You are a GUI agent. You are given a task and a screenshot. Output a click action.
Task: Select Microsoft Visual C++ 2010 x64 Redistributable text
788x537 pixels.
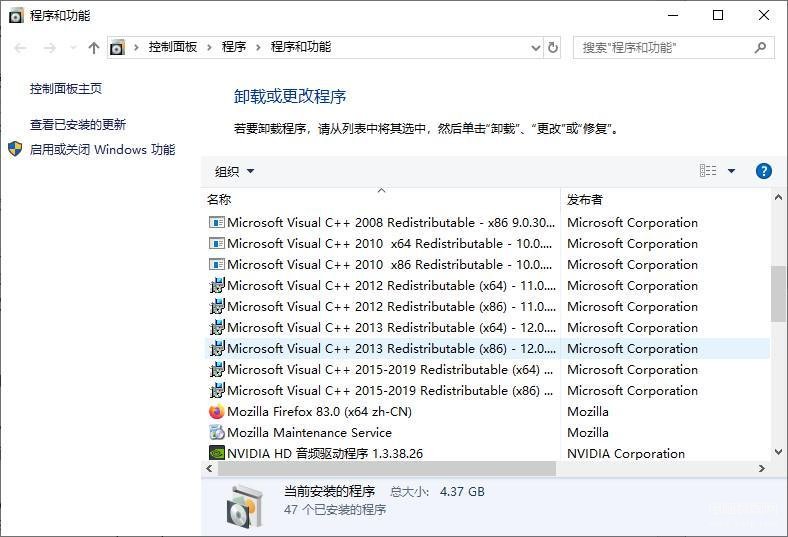[x=389, y=244]
